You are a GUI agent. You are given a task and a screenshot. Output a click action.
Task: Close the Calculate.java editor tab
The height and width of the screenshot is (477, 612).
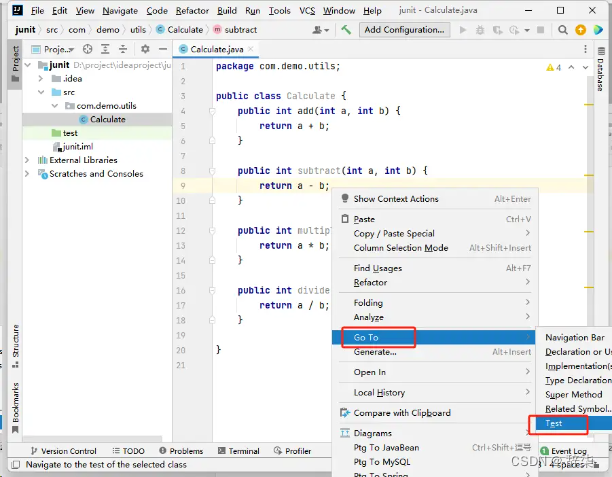(251, 49)
